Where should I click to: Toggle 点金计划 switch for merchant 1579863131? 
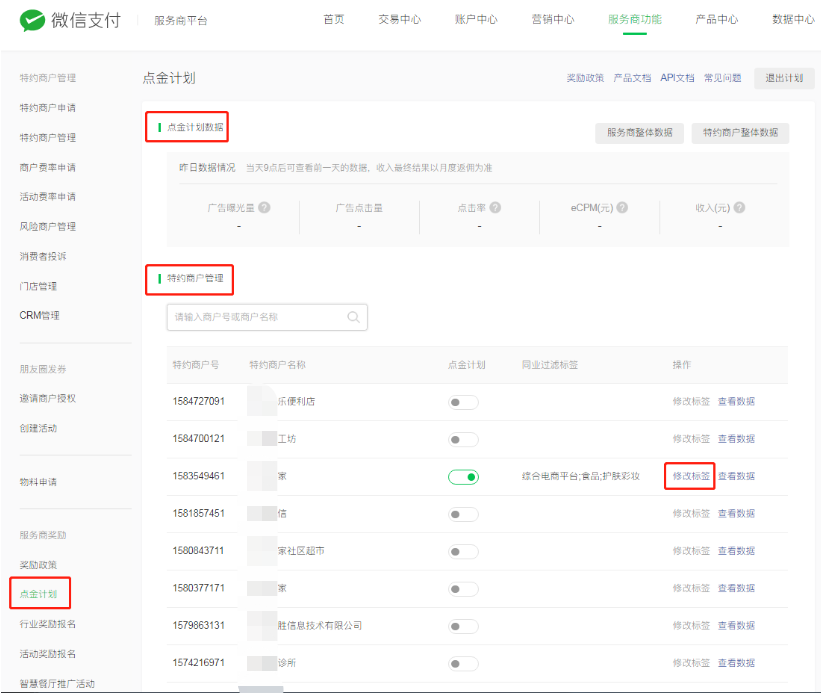click(x=463, y=626)
